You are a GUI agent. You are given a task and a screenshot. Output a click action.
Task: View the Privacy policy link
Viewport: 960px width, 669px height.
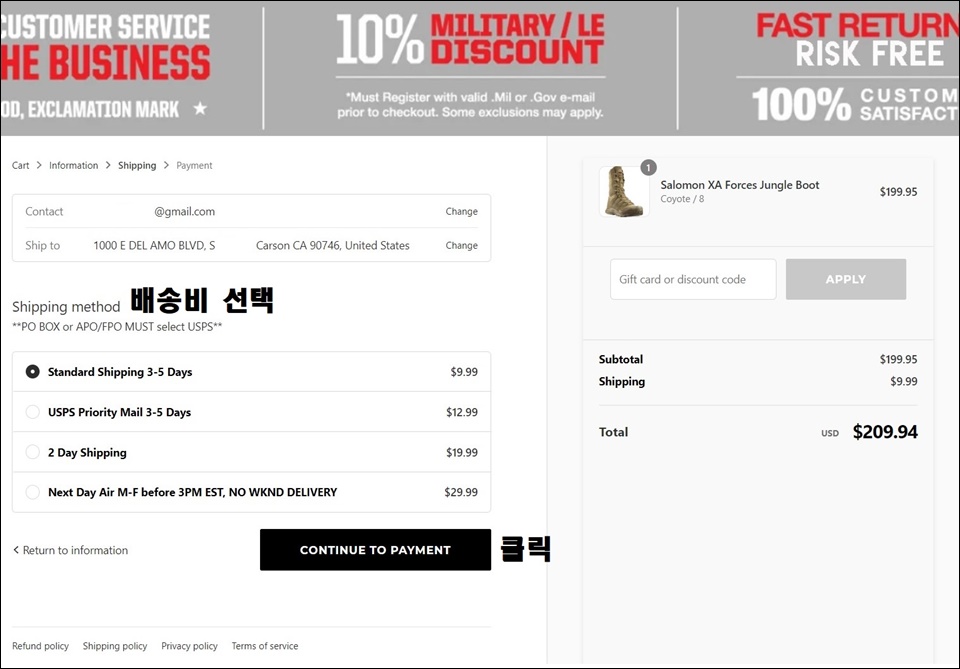click(189, 646)
